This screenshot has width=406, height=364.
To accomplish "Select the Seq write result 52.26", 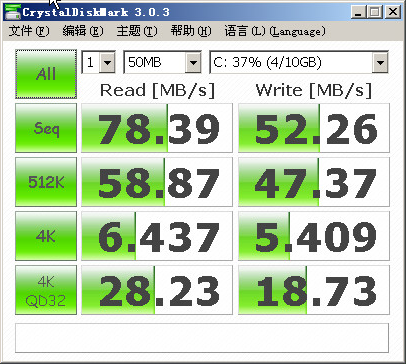I will tap(314, 128).
